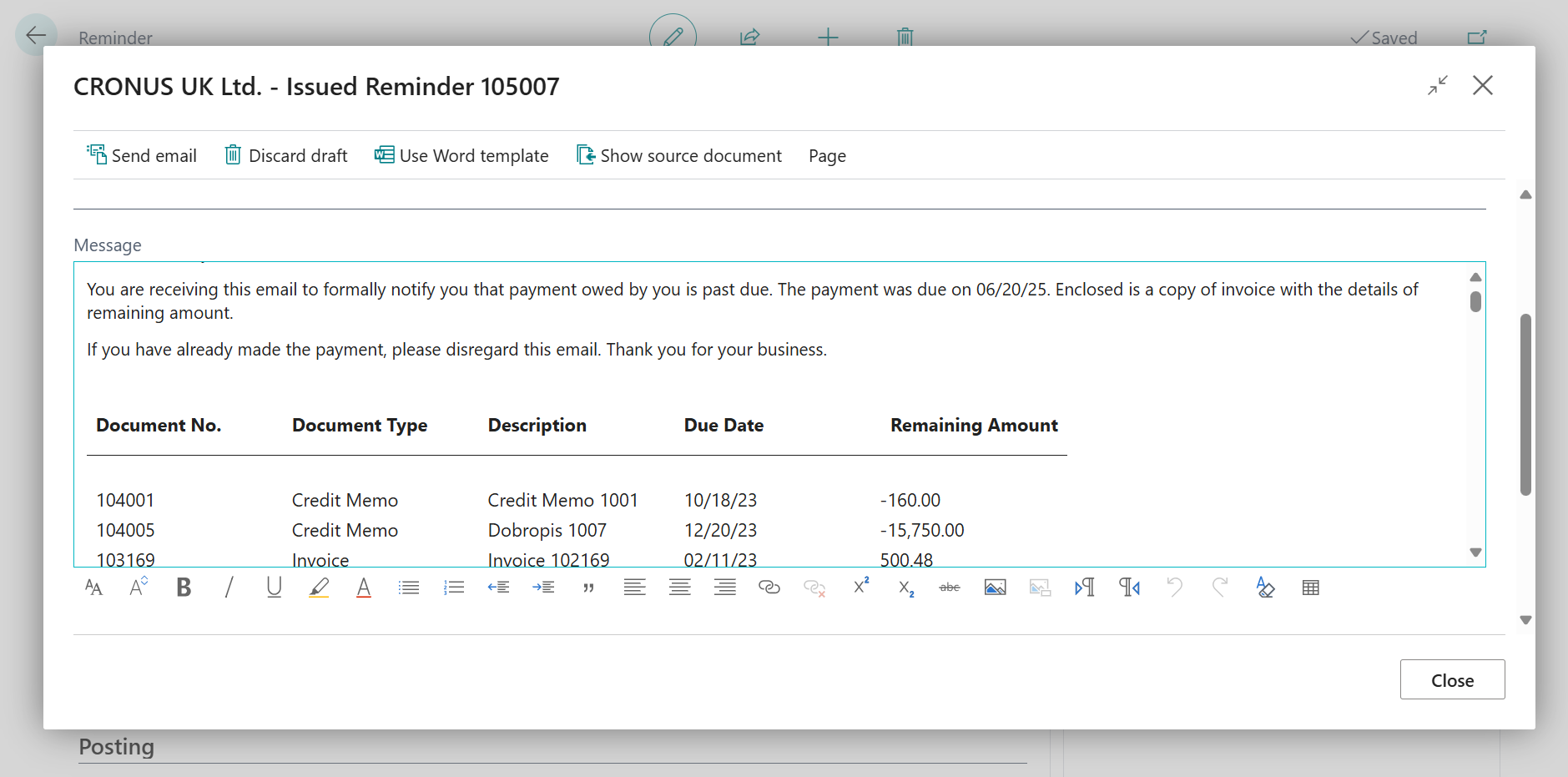The height and width of the screenshot is (777, 1568).
Task: Toggle underline text formatting
Action: click(x=274, y=588)
